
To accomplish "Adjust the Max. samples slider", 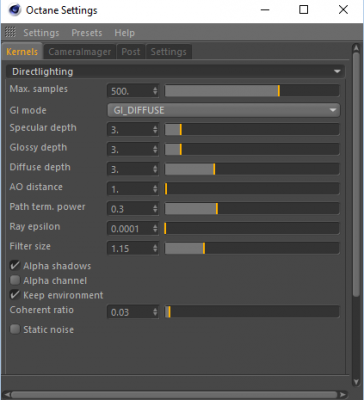I will [x=252, y=91].
